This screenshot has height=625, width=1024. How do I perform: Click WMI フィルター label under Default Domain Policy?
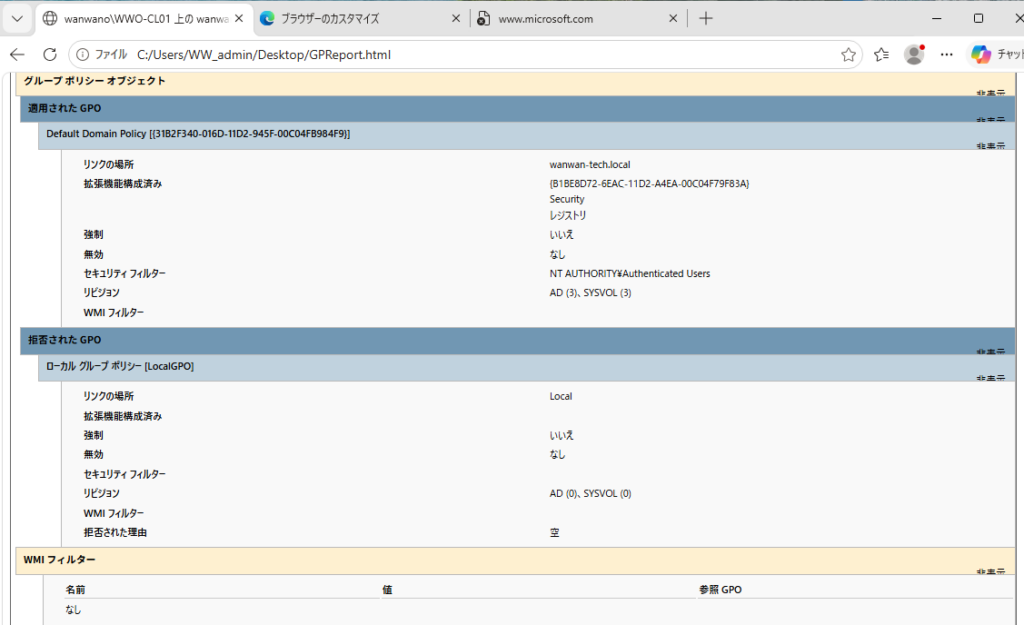tap(114, 313)
